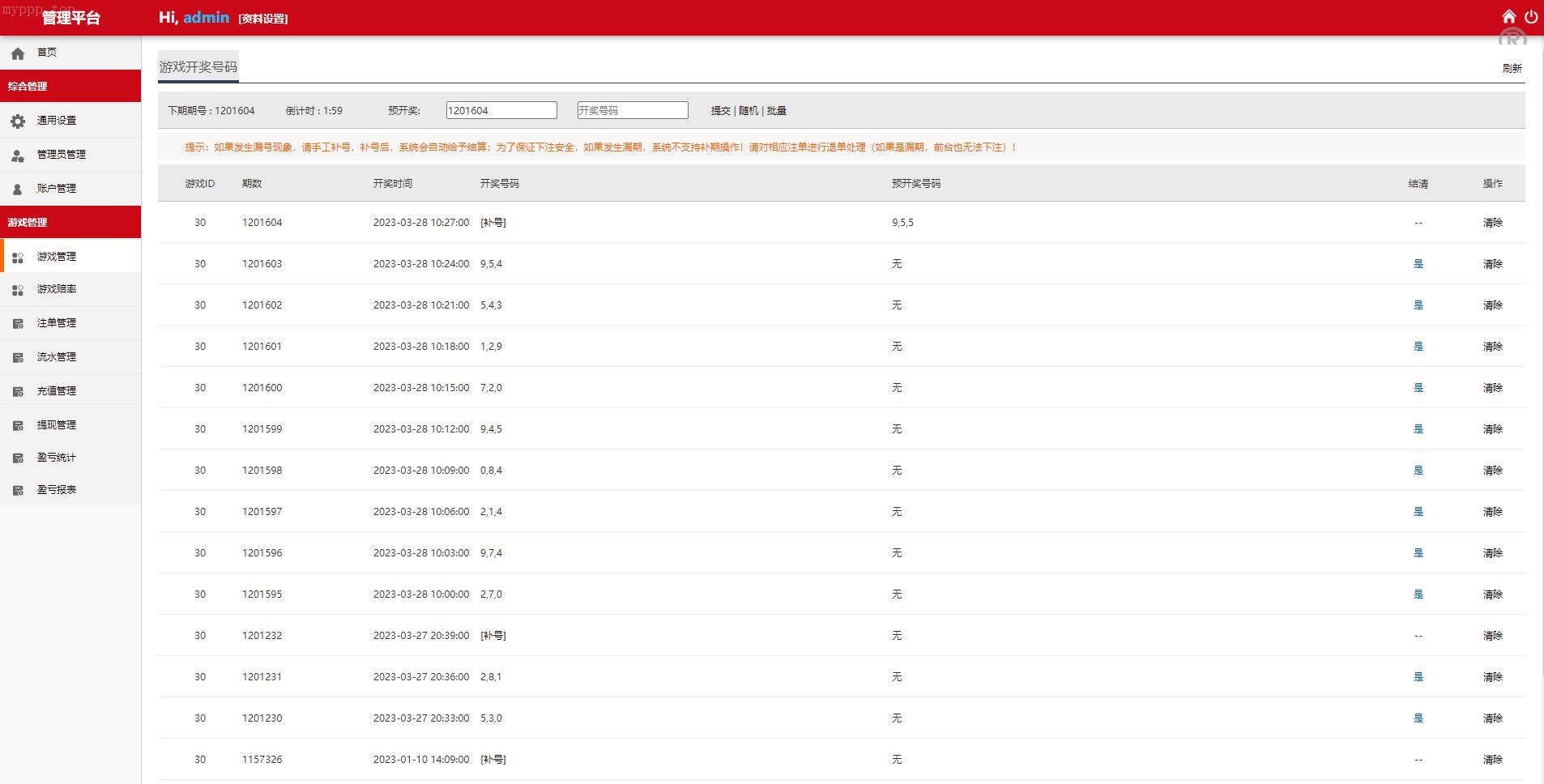Image resolution: width=1544 pixels, height=784 pixels.
Task: Click the icon beside 充值管理
Action: [18, 391]
